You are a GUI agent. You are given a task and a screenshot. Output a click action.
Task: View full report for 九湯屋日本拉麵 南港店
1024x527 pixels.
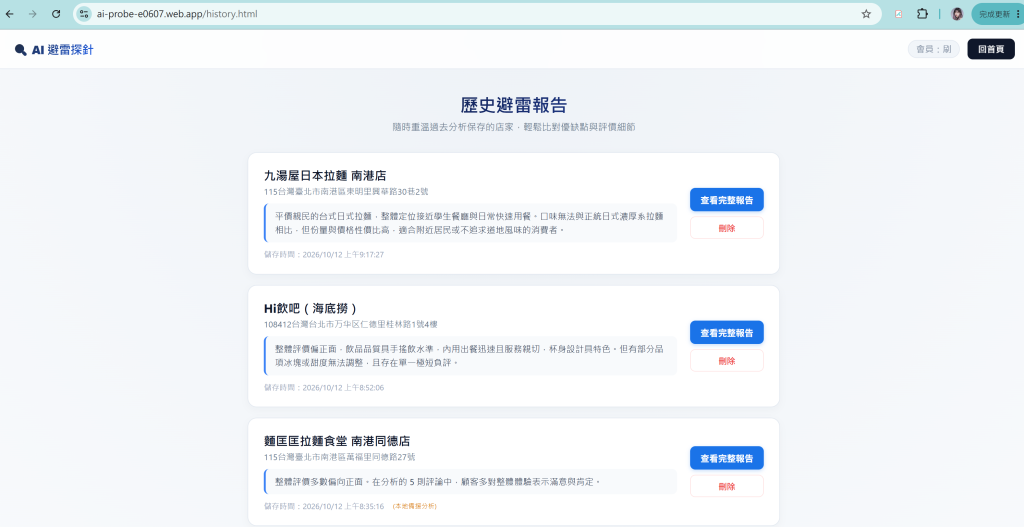[x=726, y=200]
